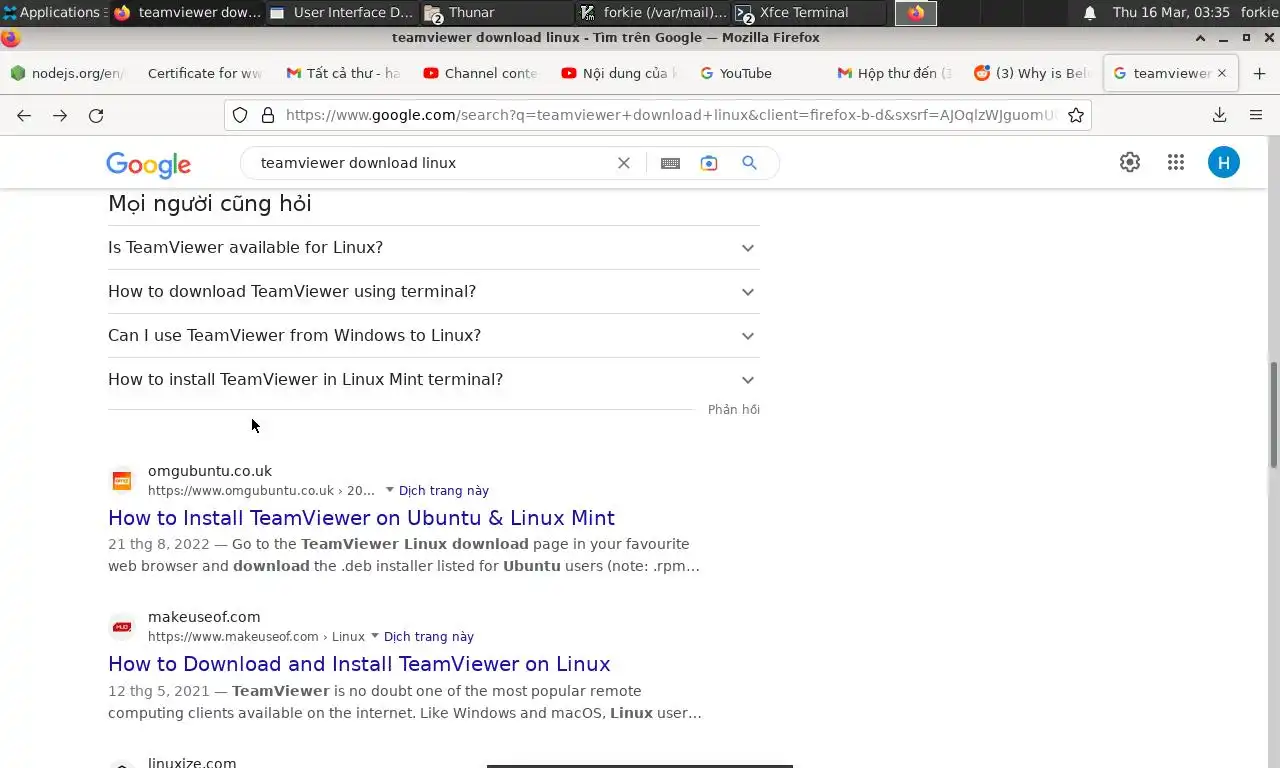The height and width of the screenshot is (768, 1280).
Task: Expand 'Is TeamViewer available for Linux?'
Action: click(434, 248)
